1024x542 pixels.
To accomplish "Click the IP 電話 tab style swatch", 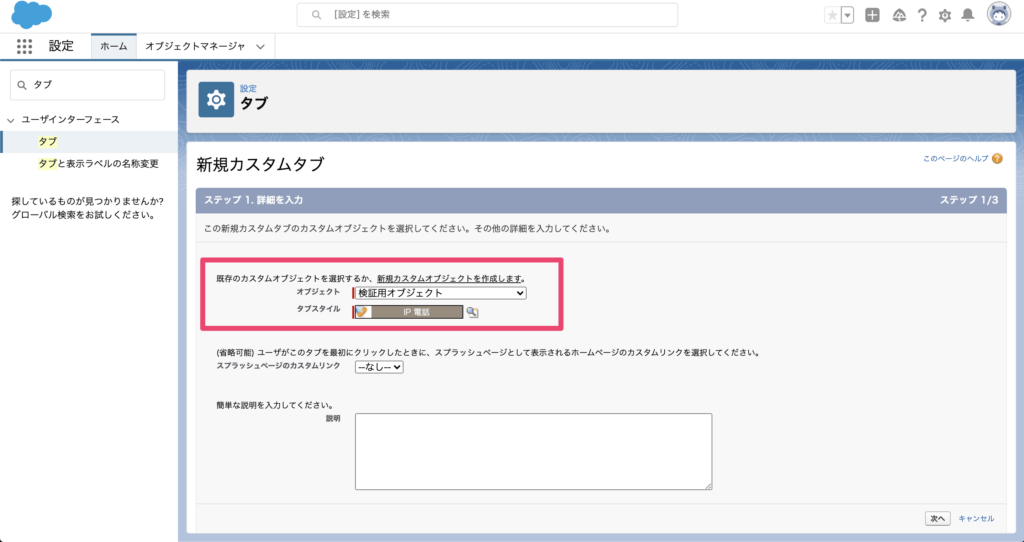I will tap(408, 312).
